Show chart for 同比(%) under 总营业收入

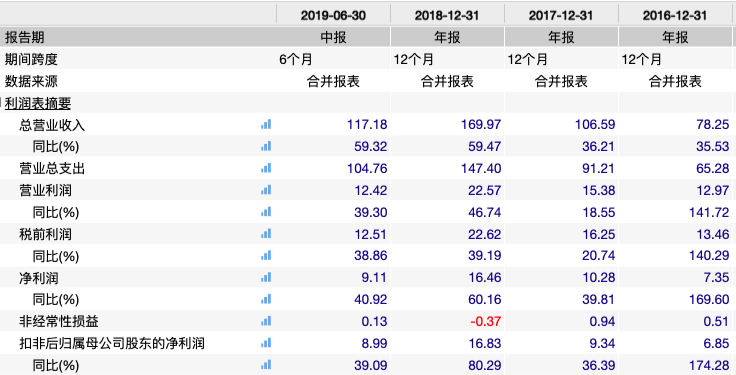[x=266, y=146]
